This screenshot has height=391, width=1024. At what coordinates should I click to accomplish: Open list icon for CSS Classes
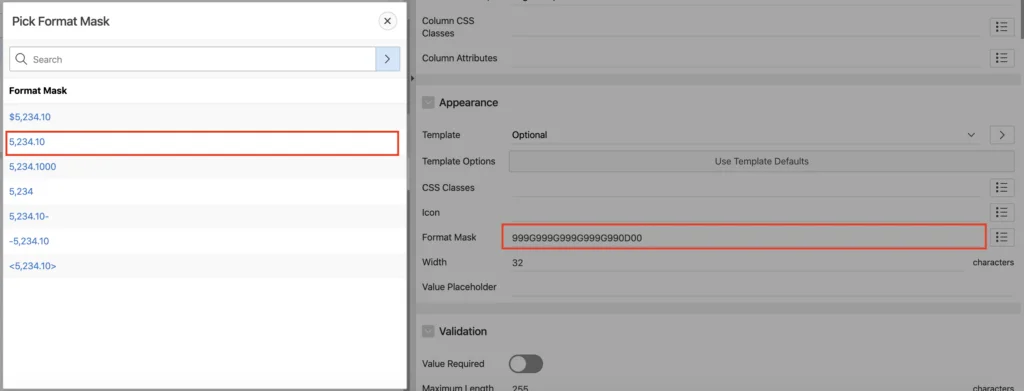coord(1001,187)
